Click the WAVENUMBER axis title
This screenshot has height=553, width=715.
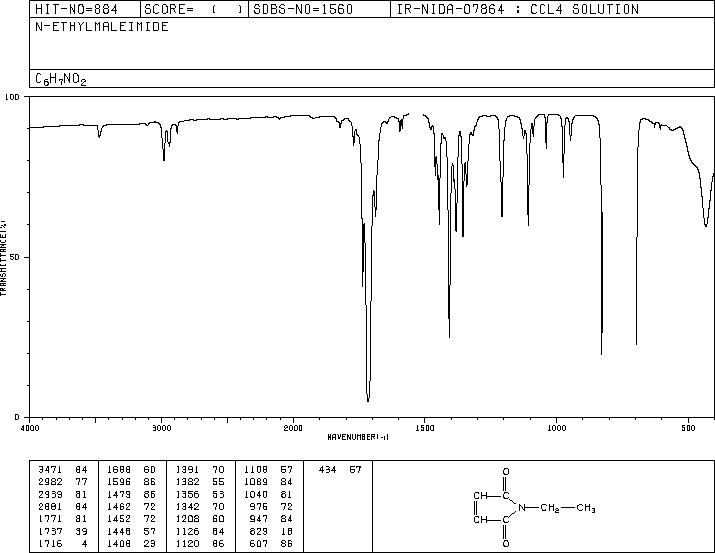coord(358,437)
